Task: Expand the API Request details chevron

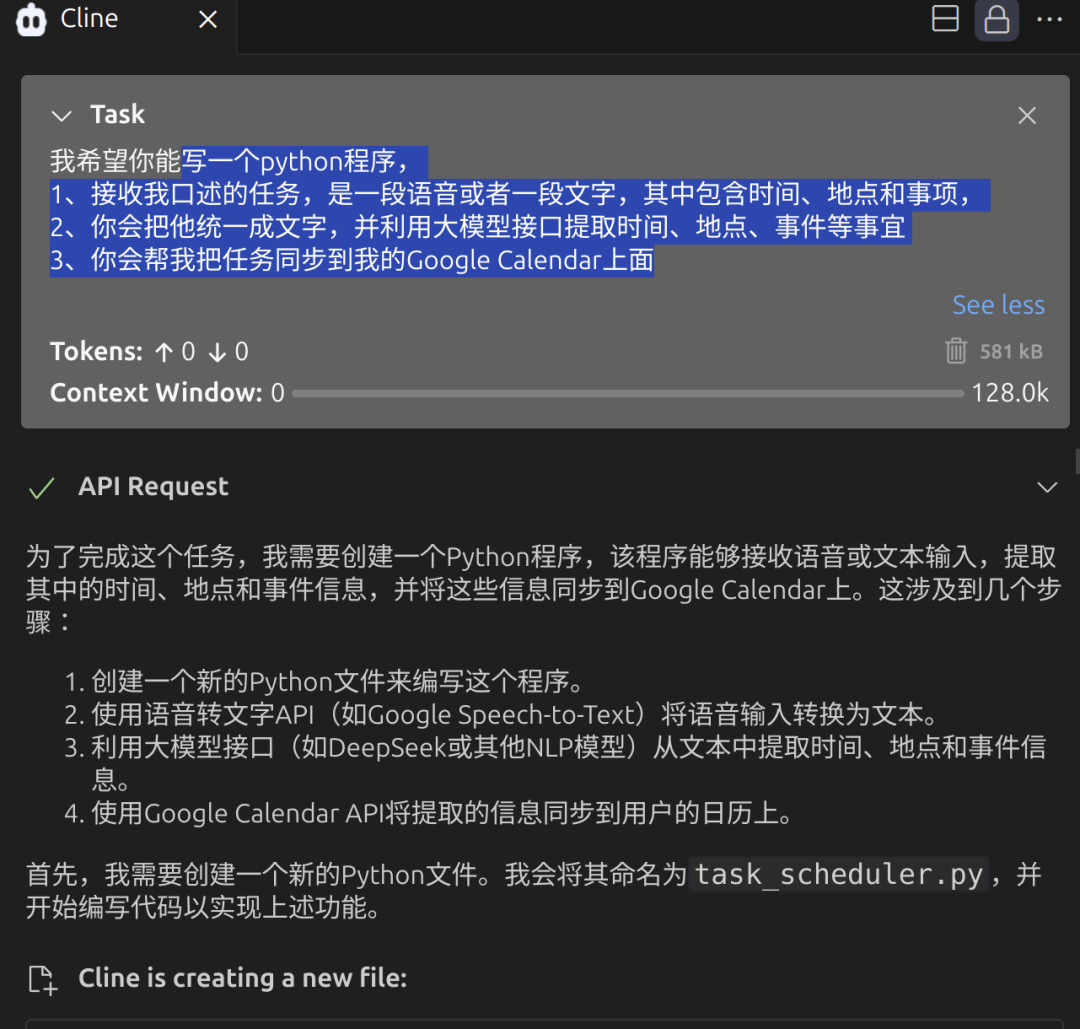Action: (1047, 487)
